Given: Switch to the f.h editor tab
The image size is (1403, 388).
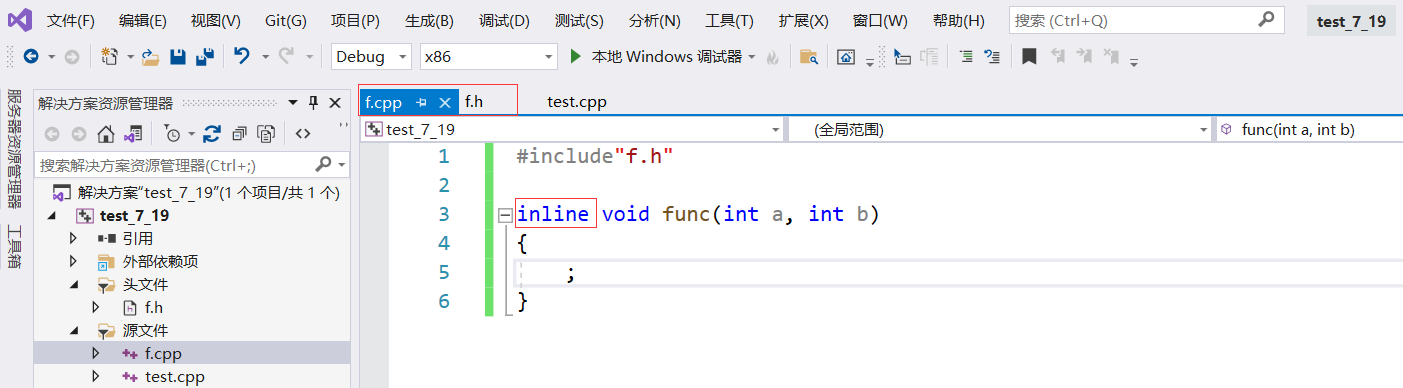Looking at the screenshot, I should [474, 102].
